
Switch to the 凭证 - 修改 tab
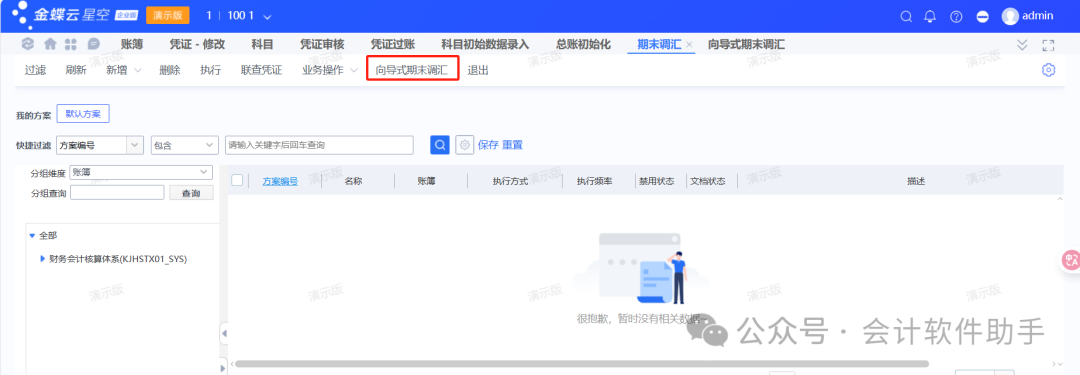[197, 45]
